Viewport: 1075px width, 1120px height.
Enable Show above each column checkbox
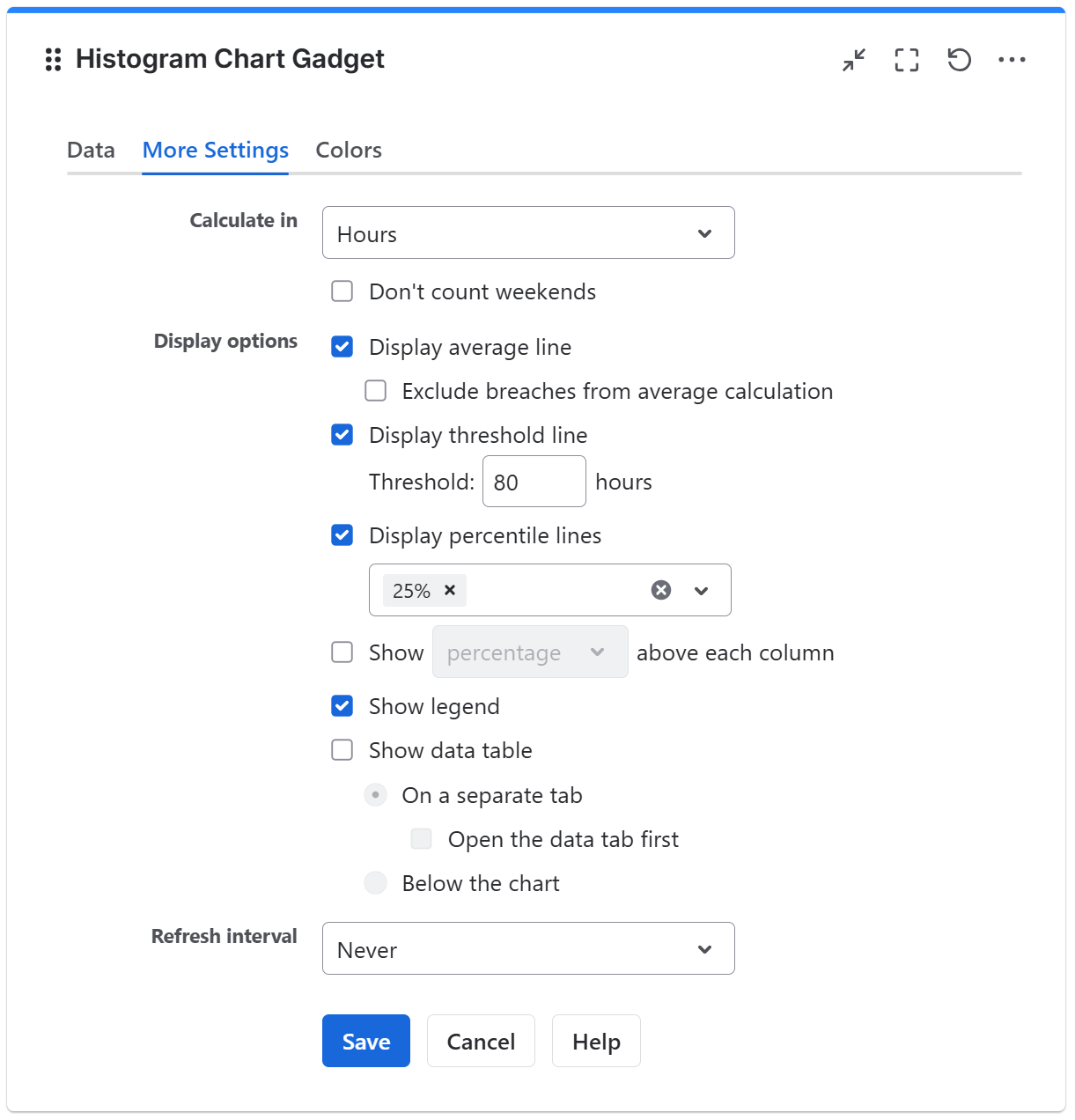[342, 652]
